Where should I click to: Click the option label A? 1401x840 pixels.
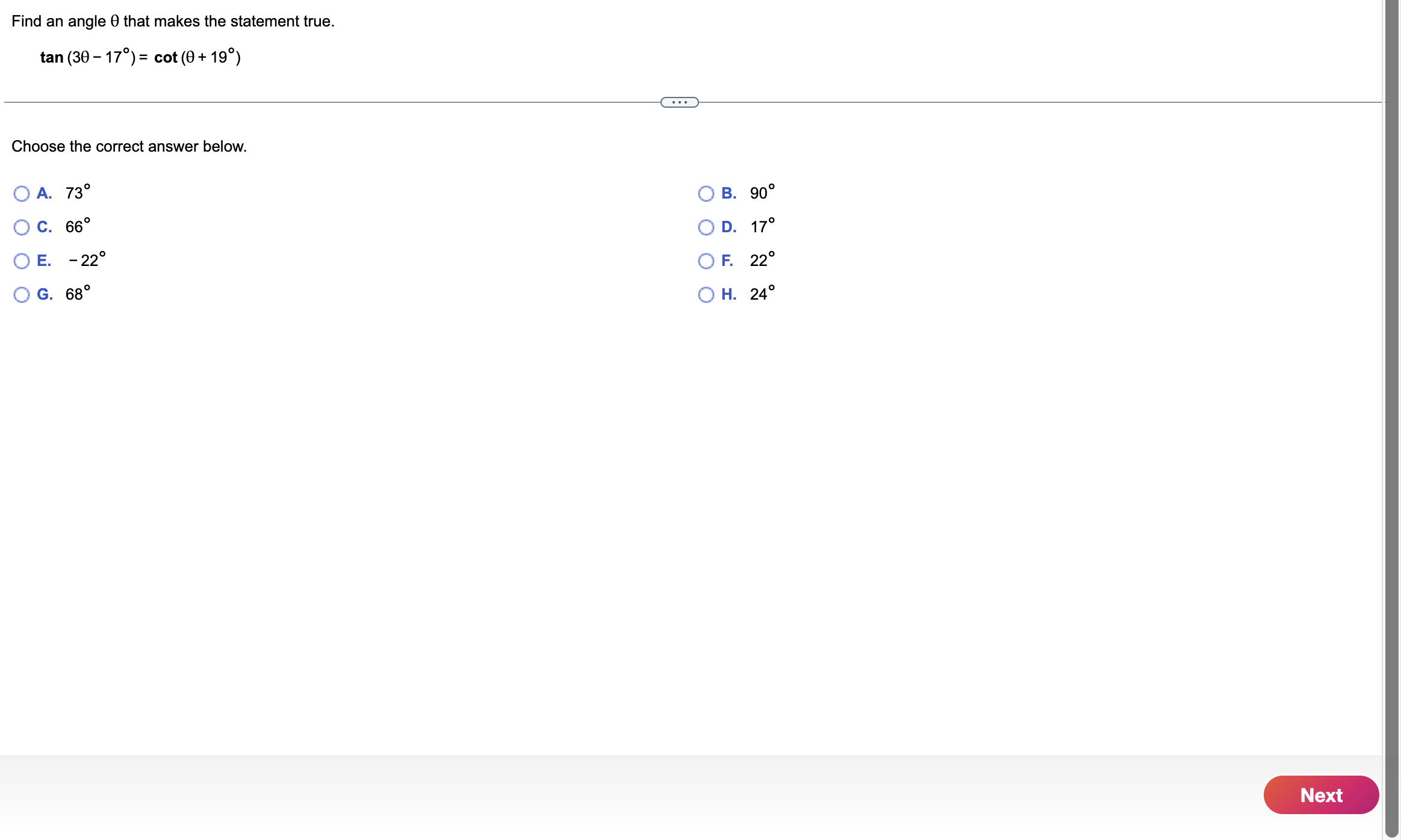click(43, 193)
